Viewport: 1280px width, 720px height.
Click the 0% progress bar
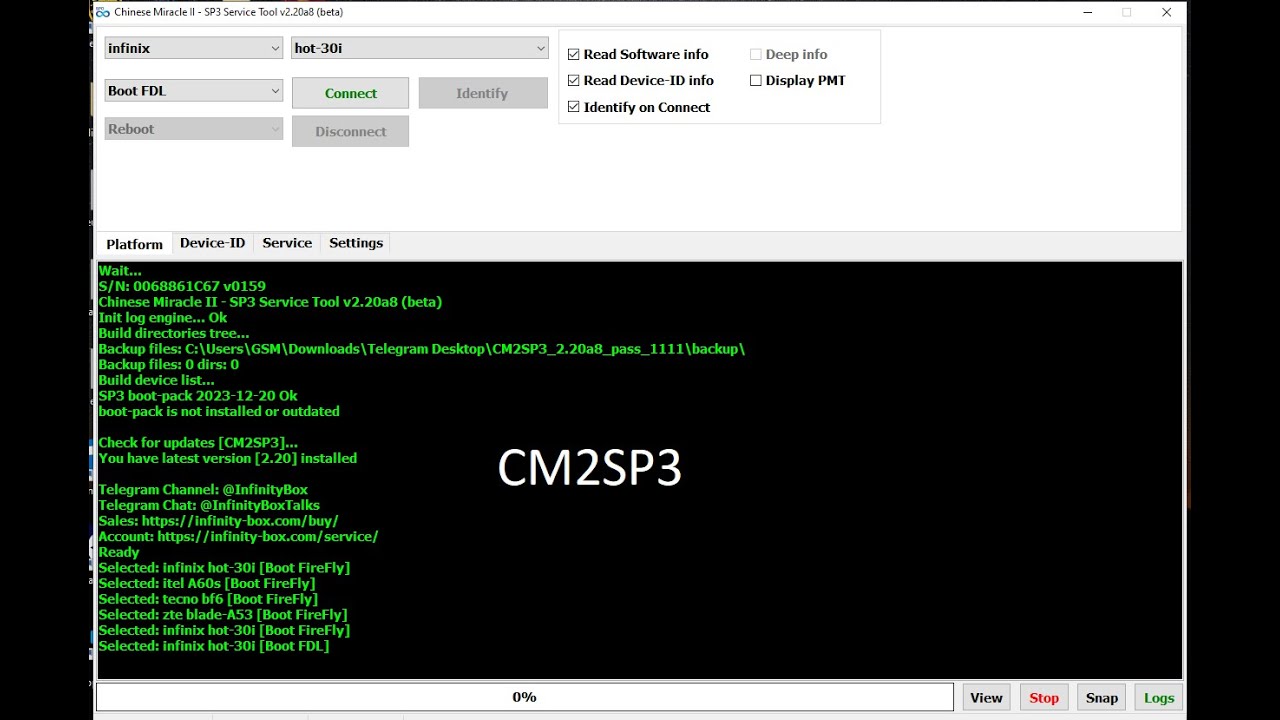[x=525, y=697]
